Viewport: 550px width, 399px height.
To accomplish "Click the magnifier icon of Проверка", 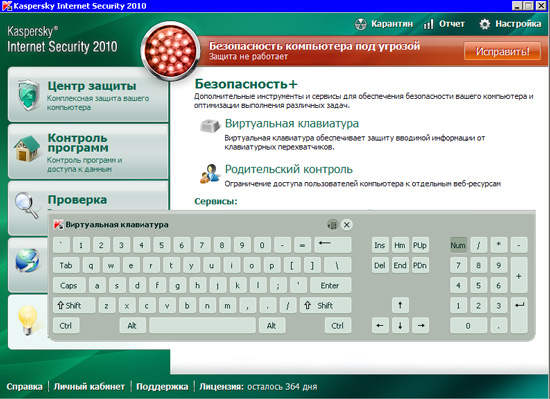I will point(27,205).
